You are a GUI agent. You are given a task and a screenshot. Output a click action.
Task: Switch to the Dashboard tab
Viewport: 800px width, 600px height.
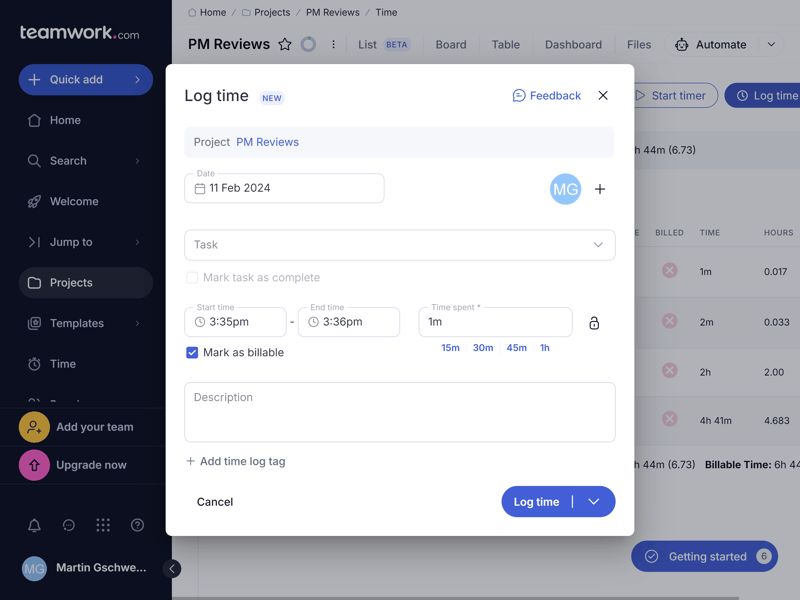pyautogui.click(x=573, y=44)
